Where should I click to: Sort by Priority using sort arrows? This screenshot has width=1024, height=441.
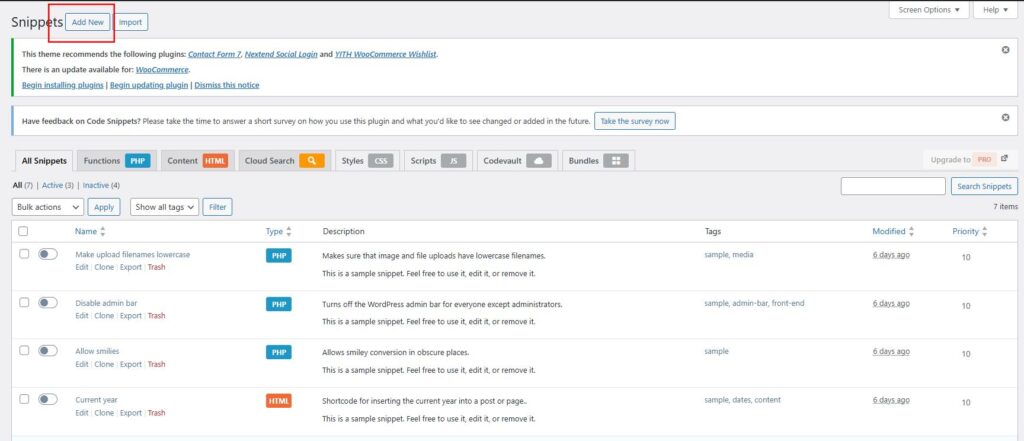[x=984, y=231]
